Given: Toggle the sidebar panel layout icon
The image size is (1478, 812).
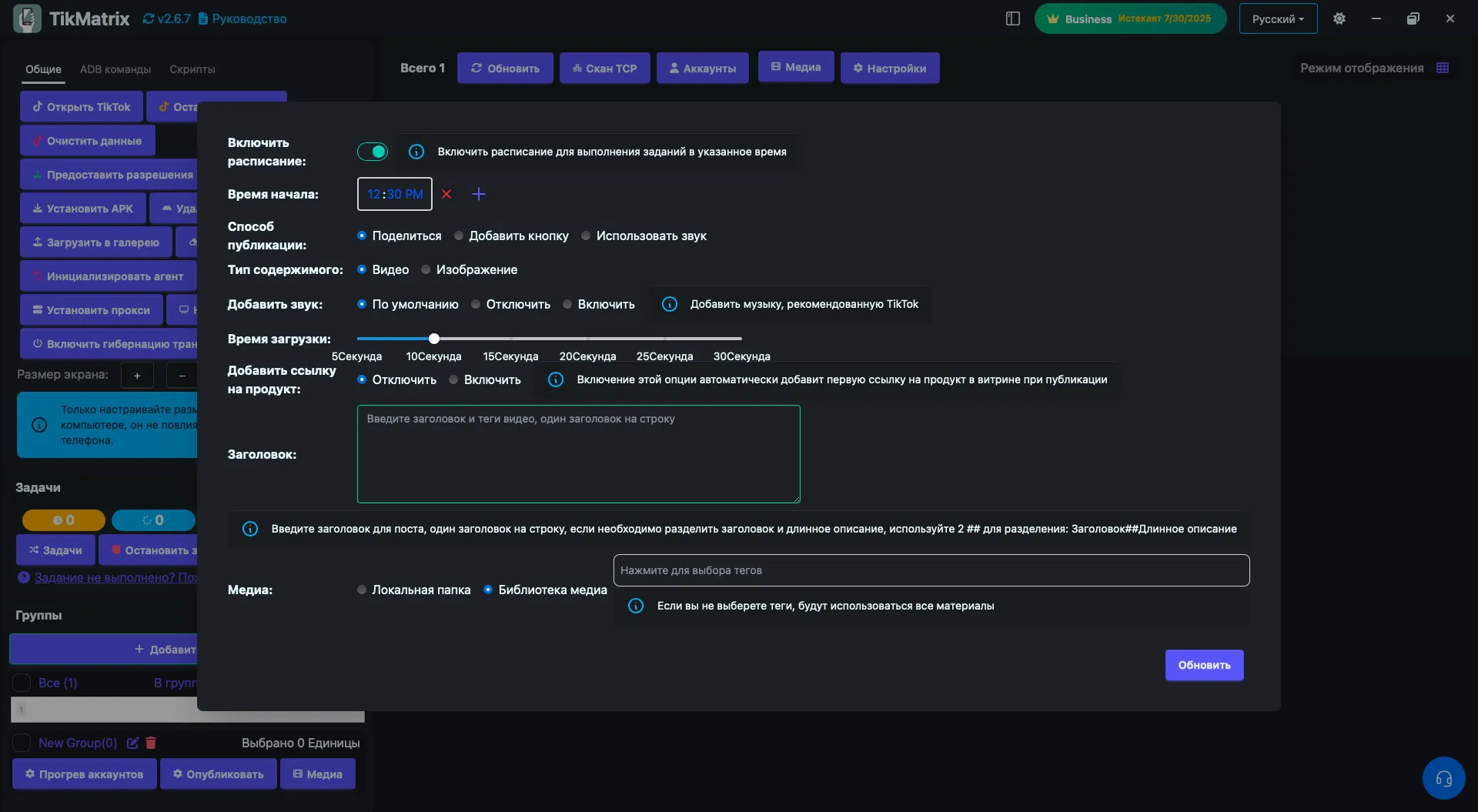Looking at the screenshot, I should click(1013, 18).
